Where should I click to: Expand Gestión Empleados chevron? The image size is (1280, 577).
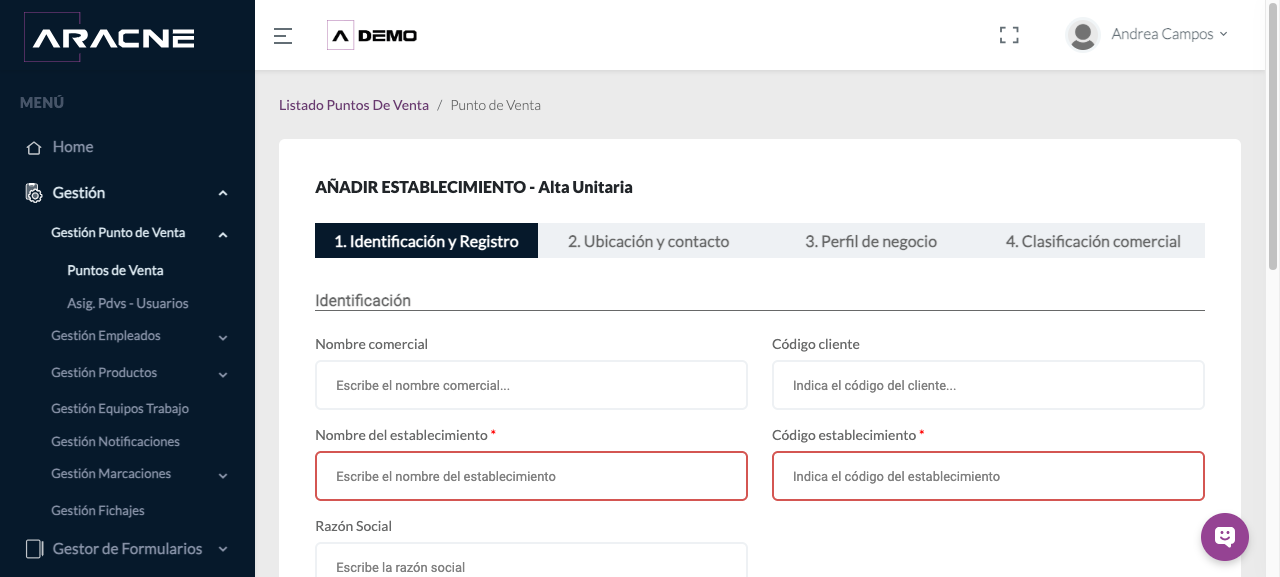point(223,338)
